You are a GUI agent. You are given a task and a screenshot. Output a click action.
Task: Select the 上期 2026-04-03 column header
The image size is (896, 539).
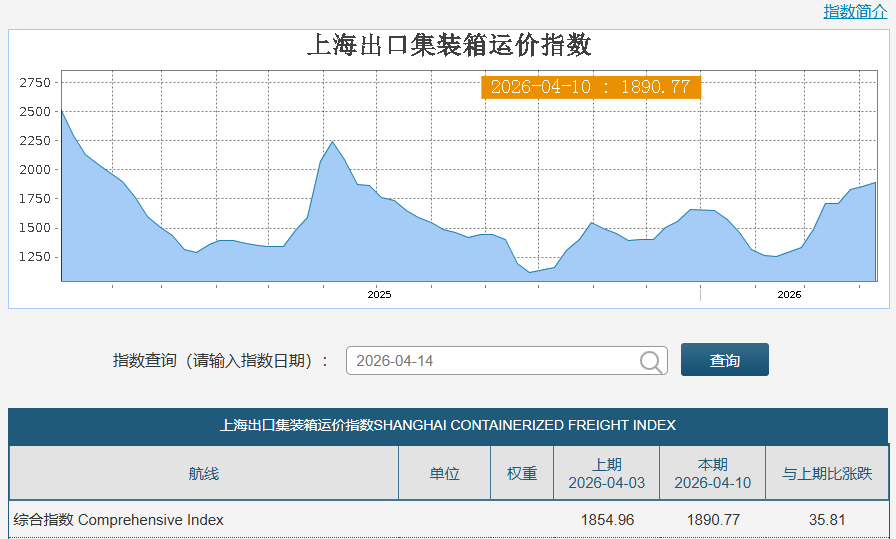(607, 473)
